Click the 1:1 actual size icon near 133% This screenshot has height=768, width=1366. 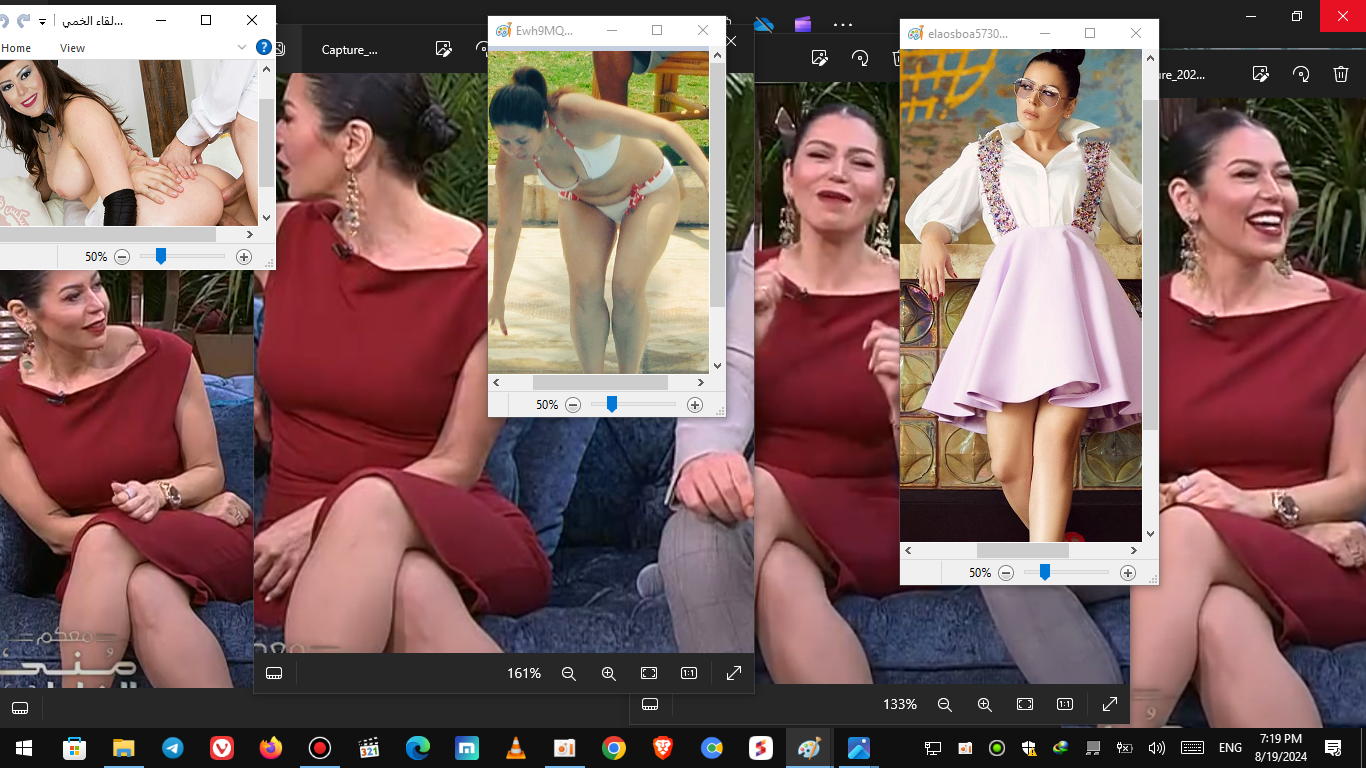point(1065,704)
